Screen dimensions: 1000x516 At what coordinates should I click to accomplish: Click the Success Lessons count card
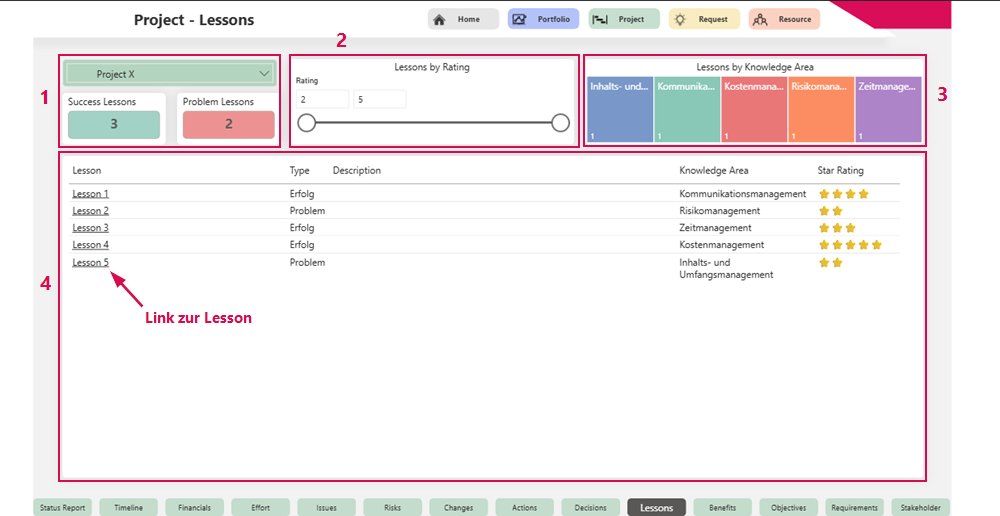113,124
